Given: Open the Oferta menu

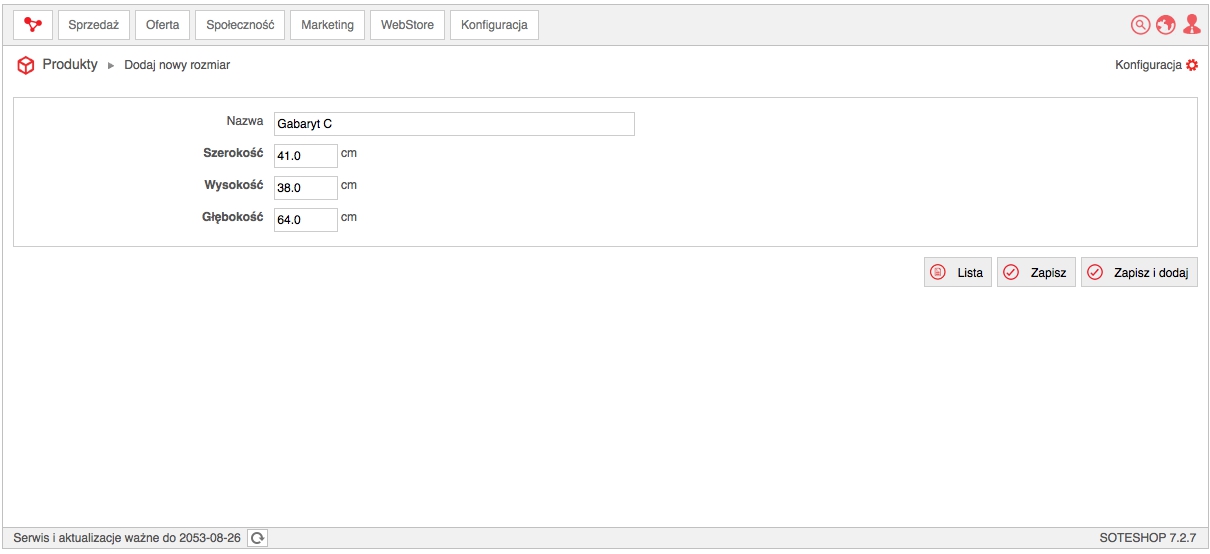Looking at the screenshot, I should tap(162, 25).
